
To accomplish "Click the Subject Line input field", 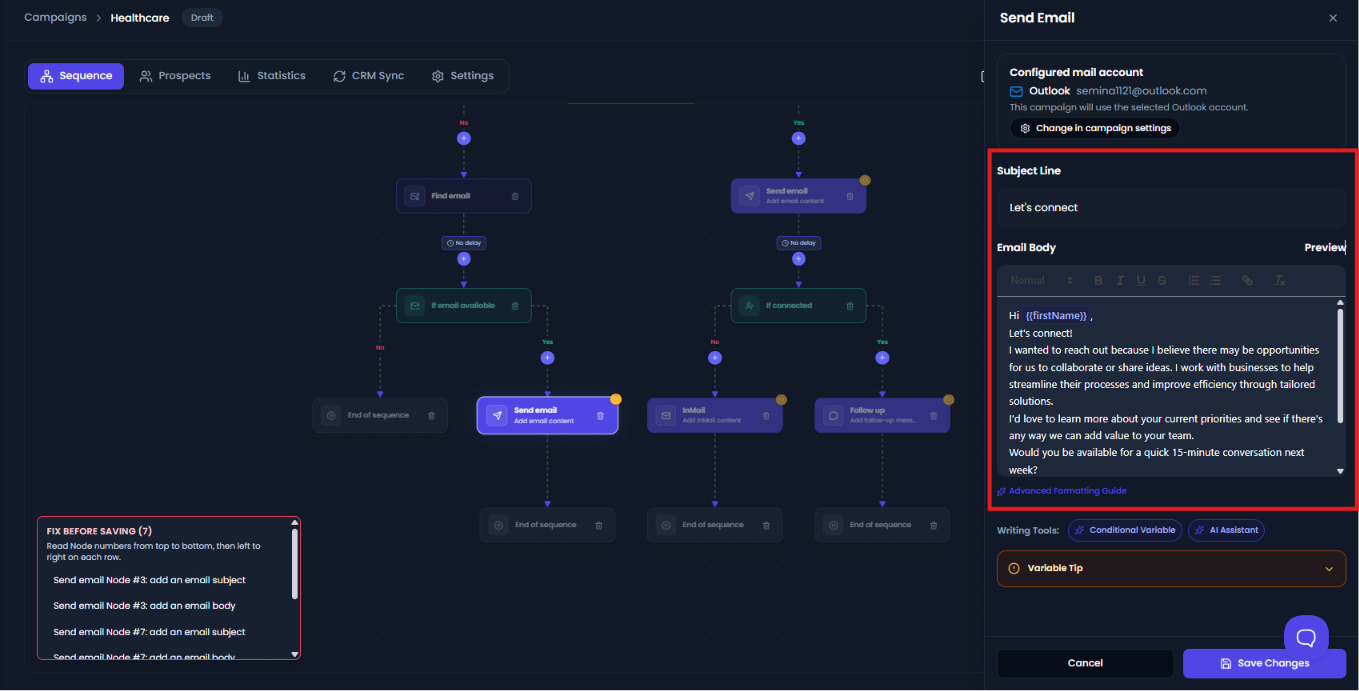I will pyautogui.click(x=1171, y=208).
